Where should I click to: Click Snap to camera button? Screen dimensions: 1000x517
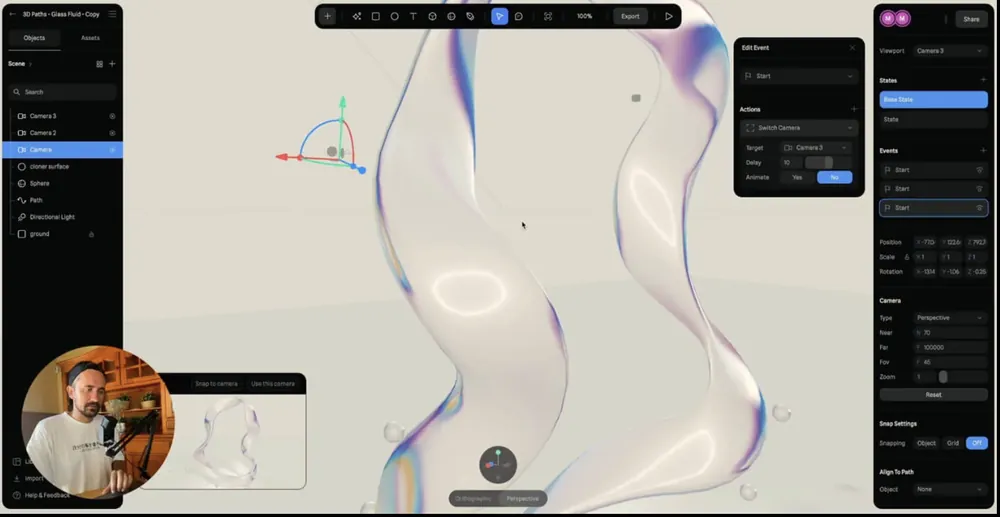click(216, 384)
